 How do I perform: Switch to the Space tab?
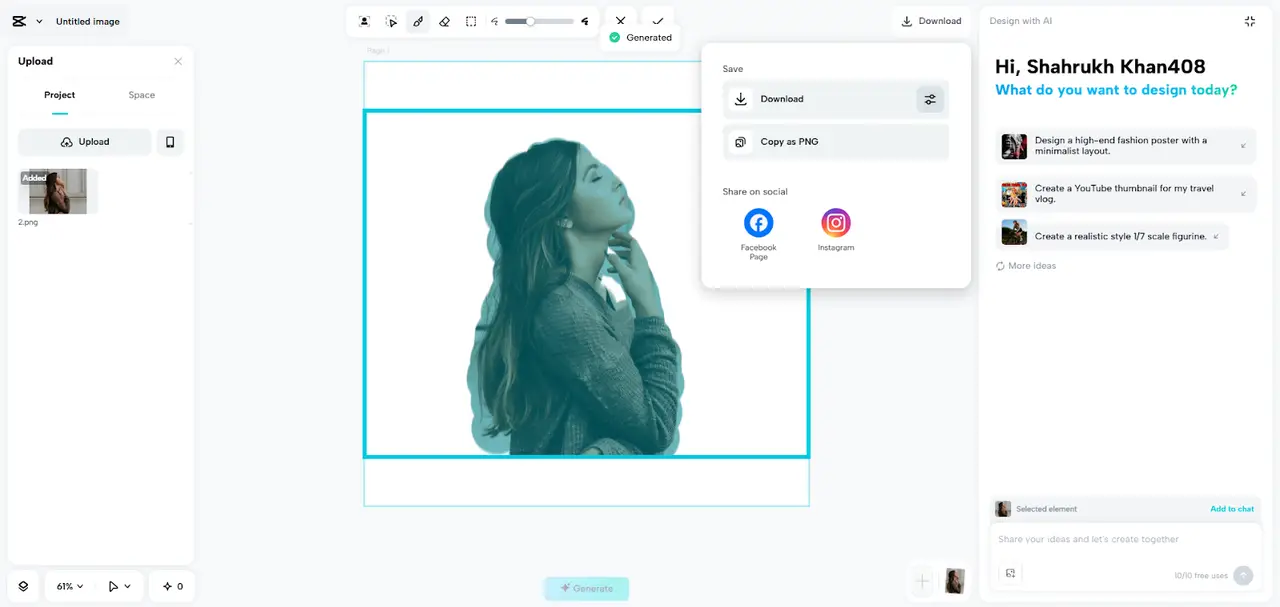tap(142, 95)
